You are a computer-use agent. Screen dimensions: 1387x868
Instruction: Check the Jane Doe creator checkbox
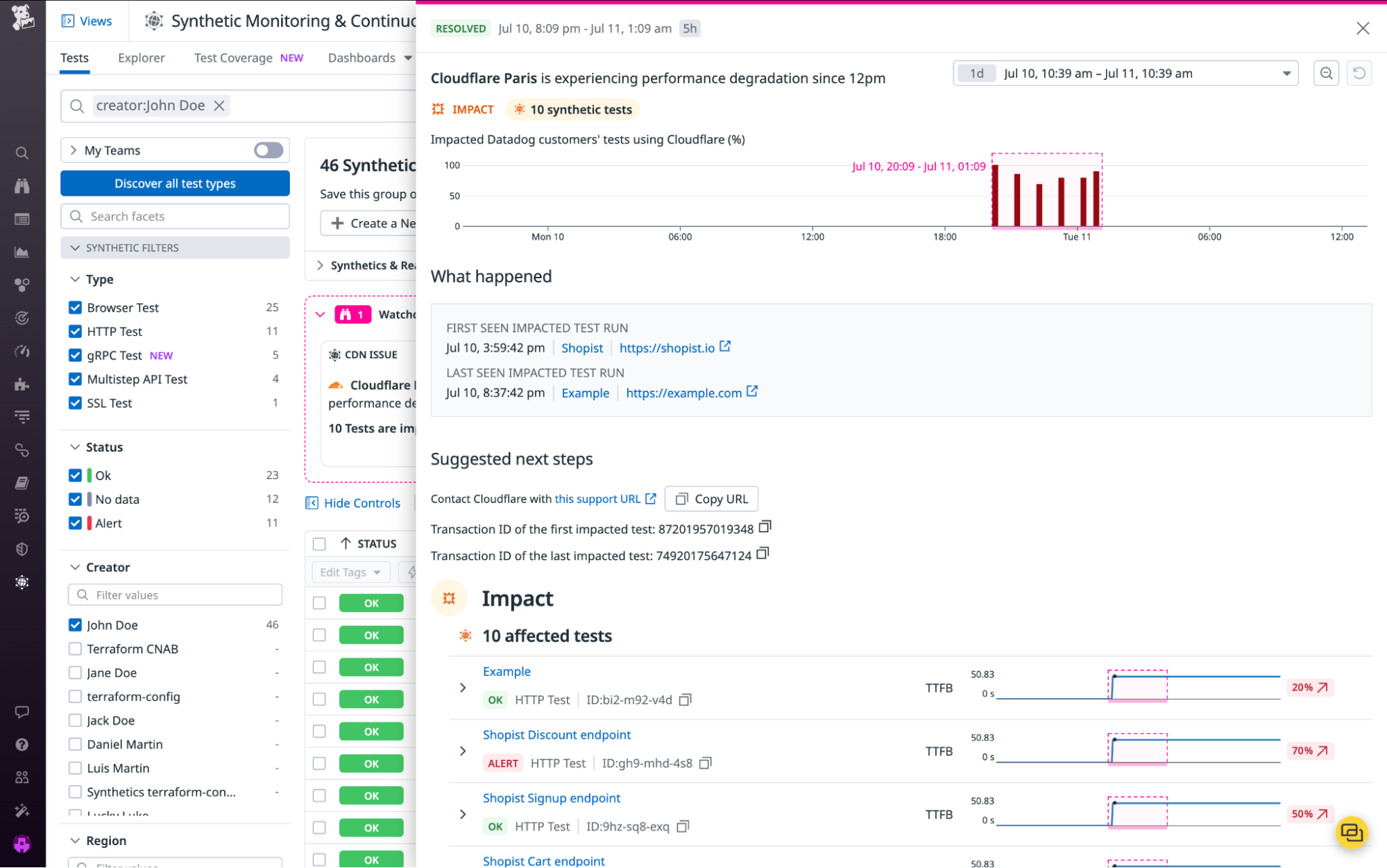[75, 672]
